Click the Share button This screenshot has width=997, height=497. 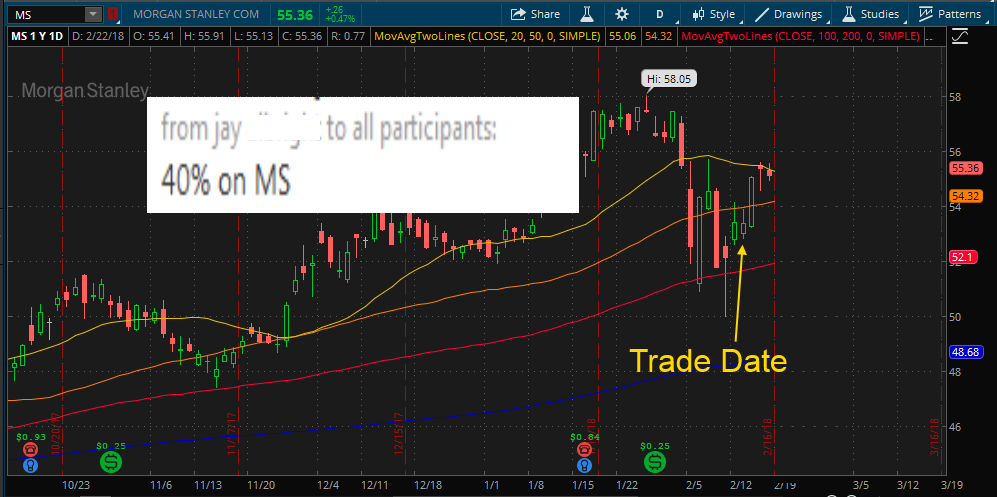tap(536, 14)
